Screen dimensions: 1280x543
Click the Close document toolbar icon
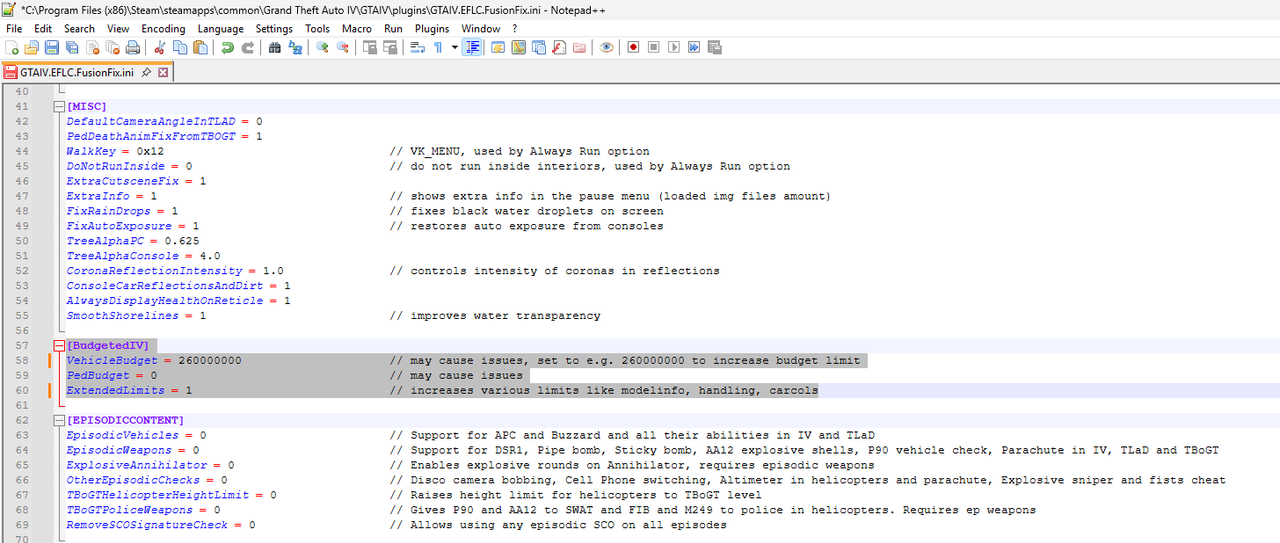coord(93,47)
